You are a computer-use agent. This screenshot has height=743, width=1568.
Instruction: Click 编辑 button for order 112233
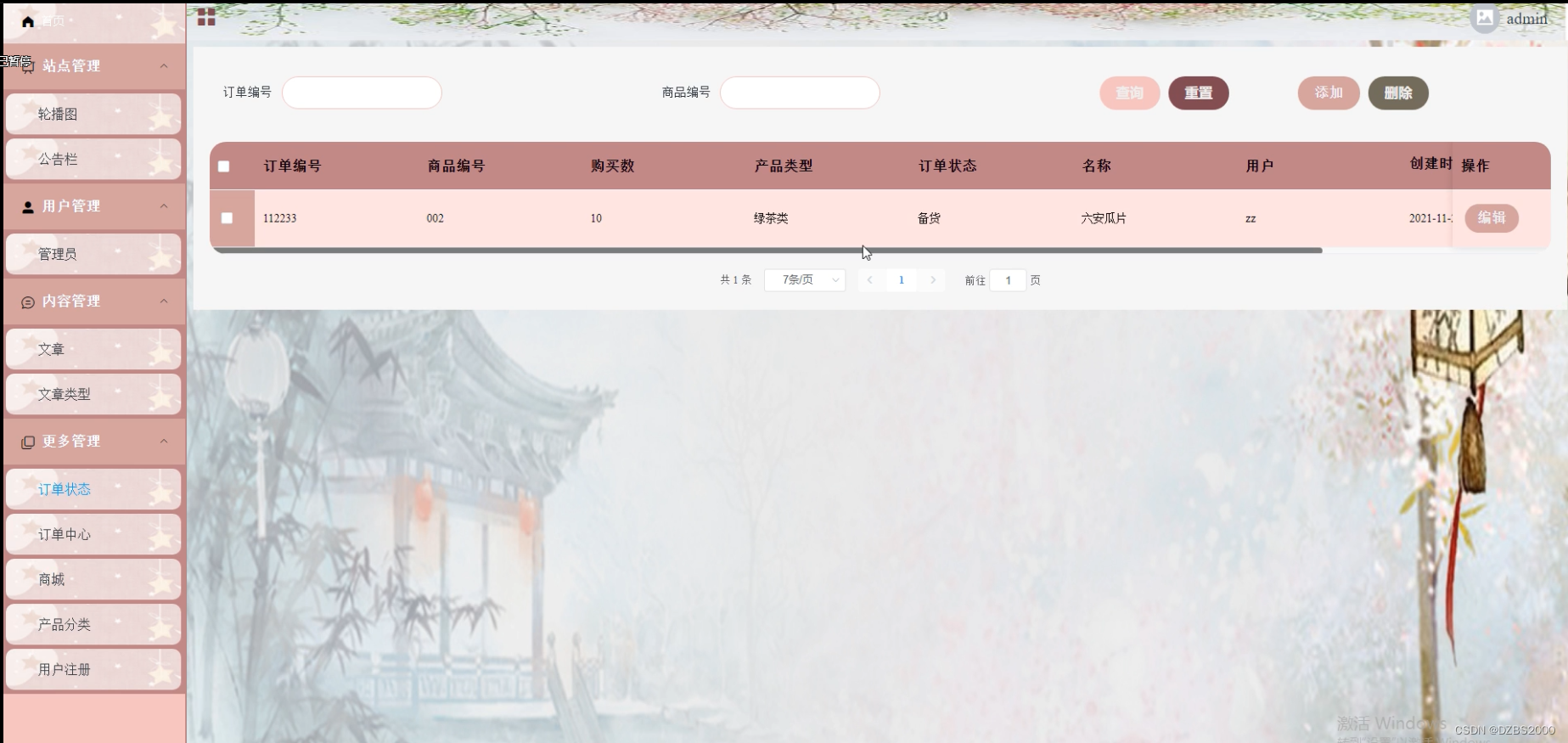[1492, 217]
